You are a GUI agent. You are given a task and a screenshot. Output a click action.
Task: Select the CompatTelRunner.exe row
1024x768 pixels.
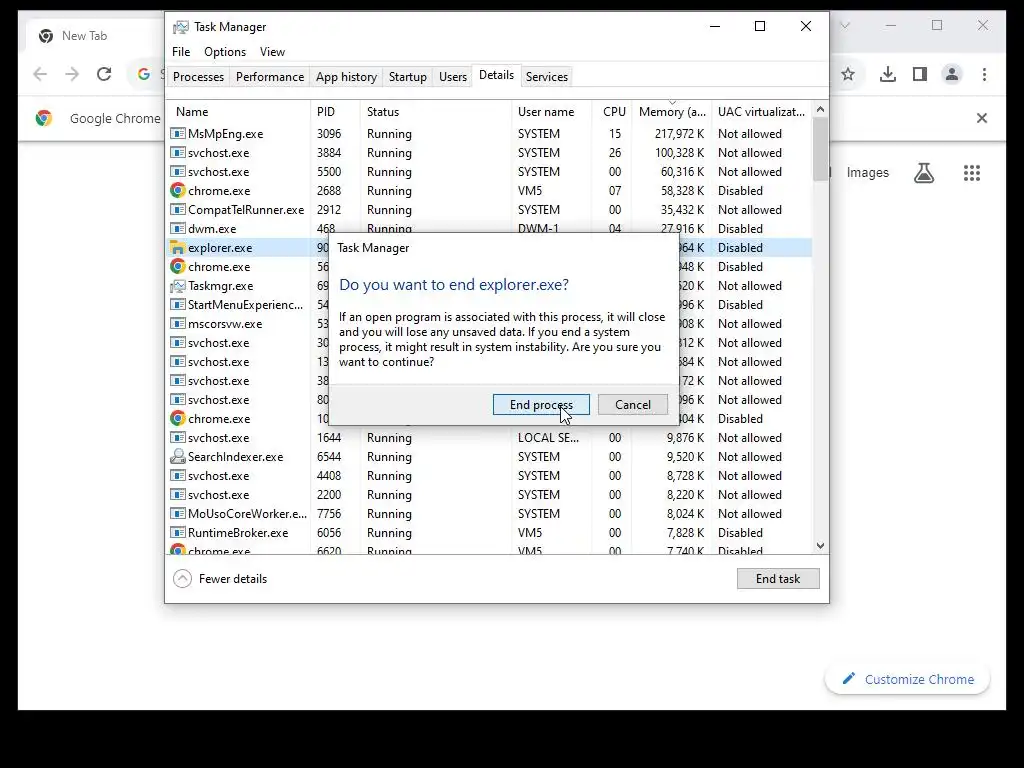pos(490,210)
